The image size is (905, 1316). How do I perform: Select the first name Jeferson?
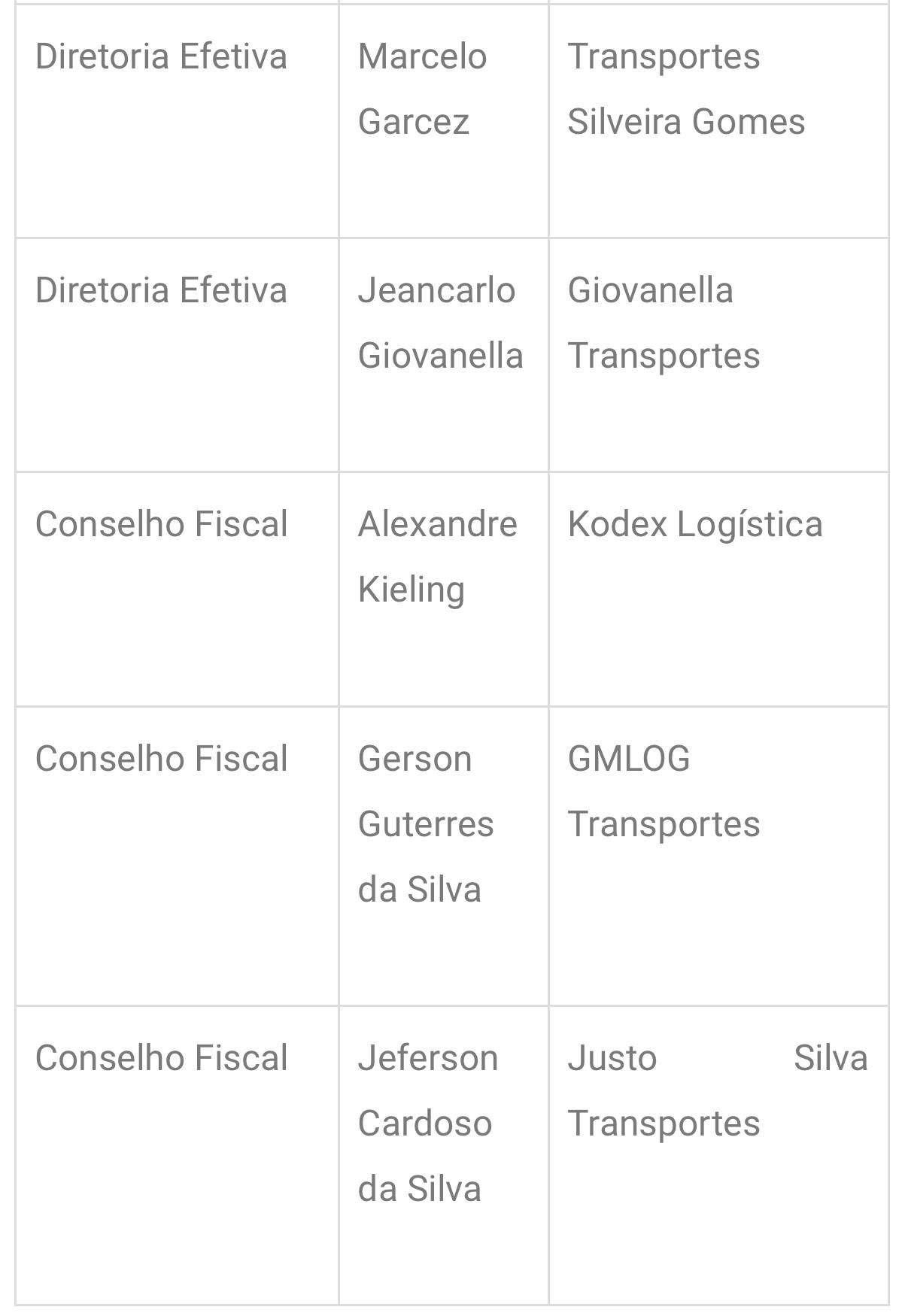point(427,1059)
